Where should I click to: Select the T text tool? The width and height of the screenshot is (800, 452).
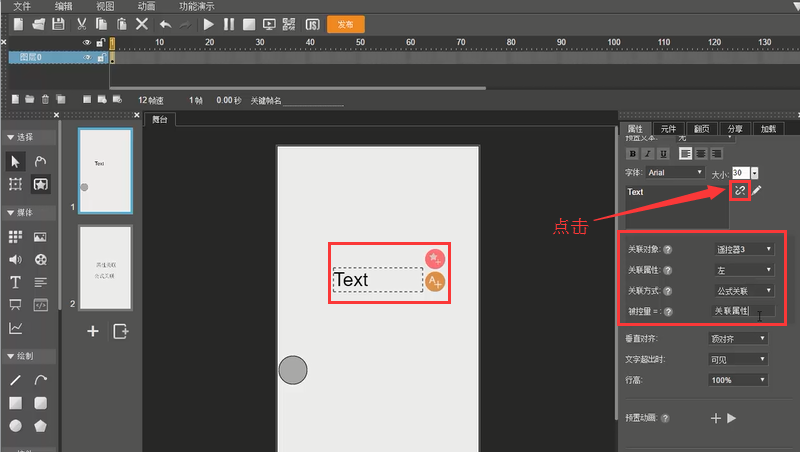(15, 282)
